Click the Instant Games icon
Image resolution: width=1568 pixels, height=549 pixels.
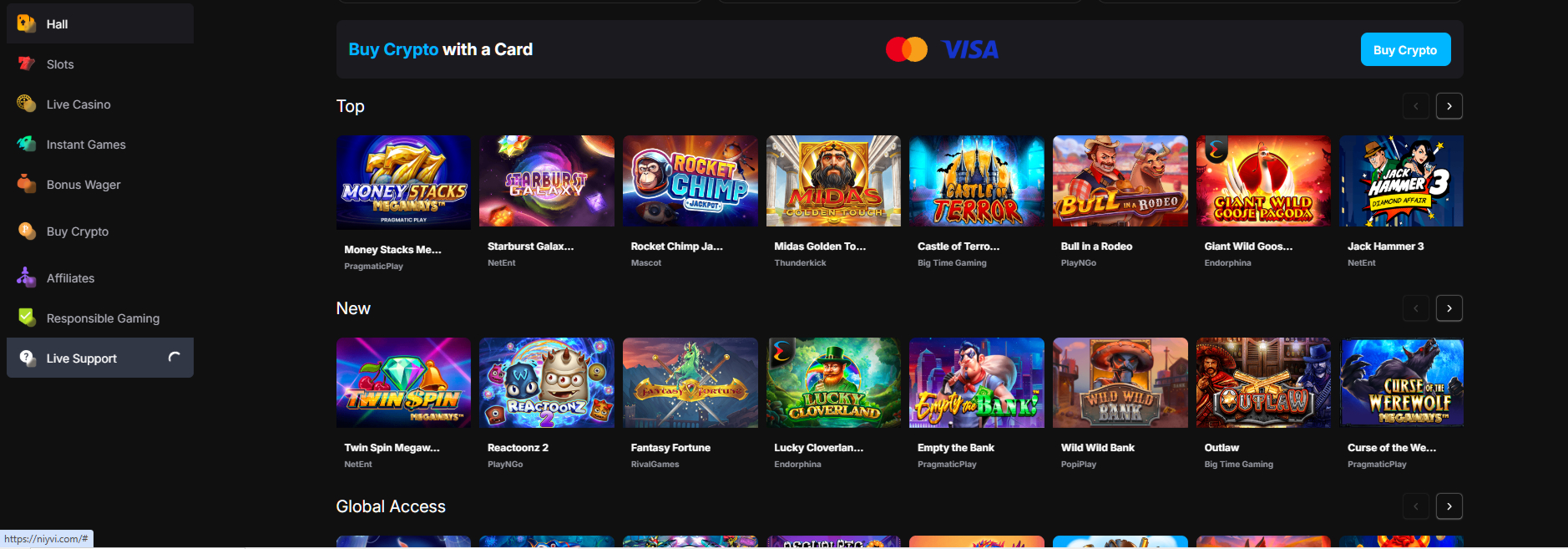(27, 144)
